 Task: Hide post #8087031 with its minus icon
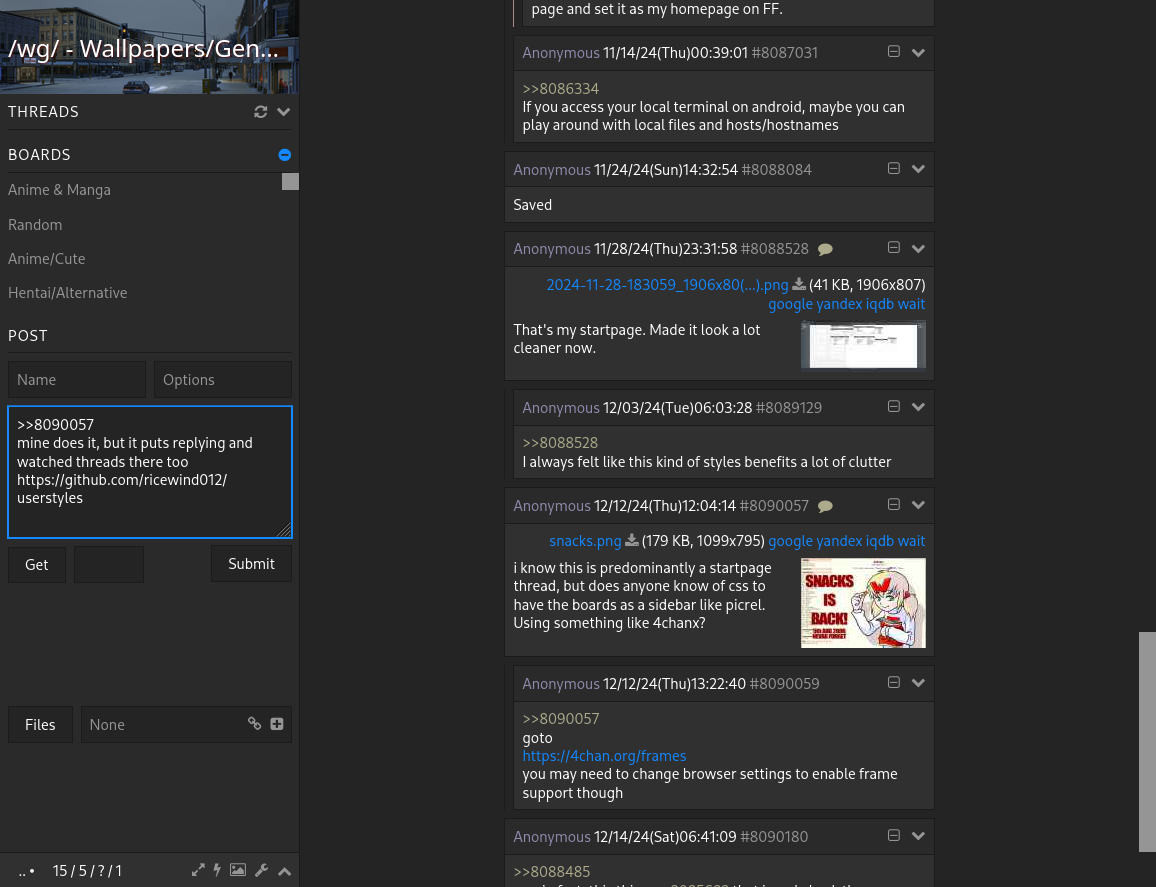point(894,52)
